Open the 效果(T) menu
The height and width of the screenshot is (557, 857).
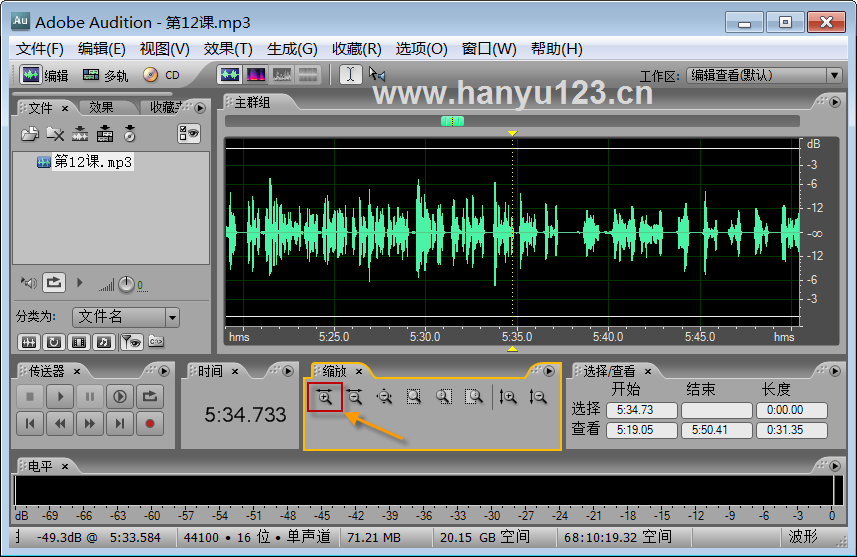pyautogui.click(x=227, y=49)
